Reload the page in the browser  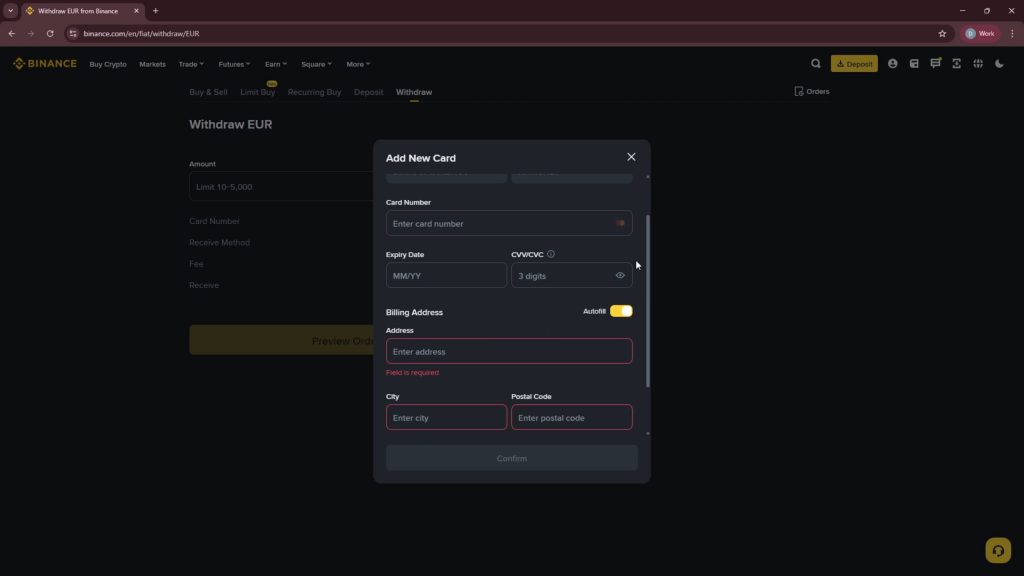click(x=50, y=33)
